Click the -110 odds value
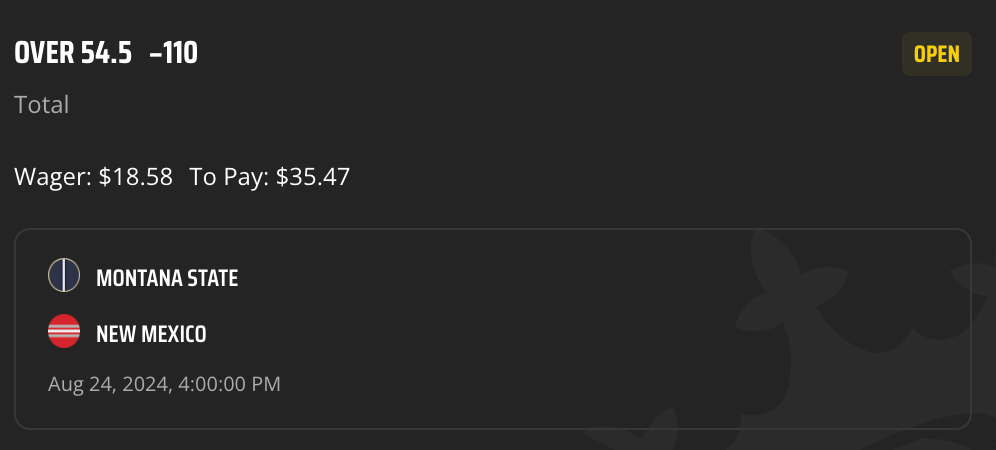 [173, 53]
